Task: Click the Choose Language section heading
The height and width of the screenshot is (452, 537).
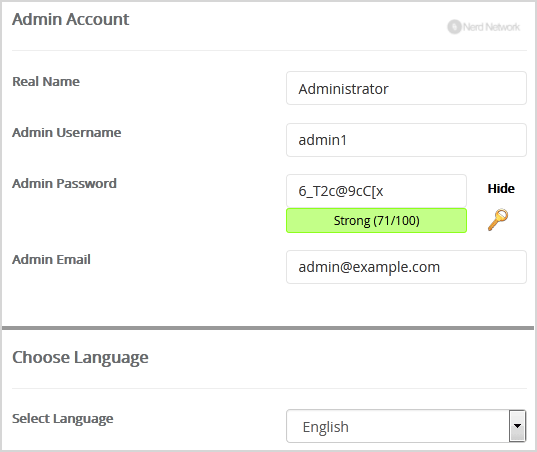Action: pyautogui.click(x=80, y=358)
